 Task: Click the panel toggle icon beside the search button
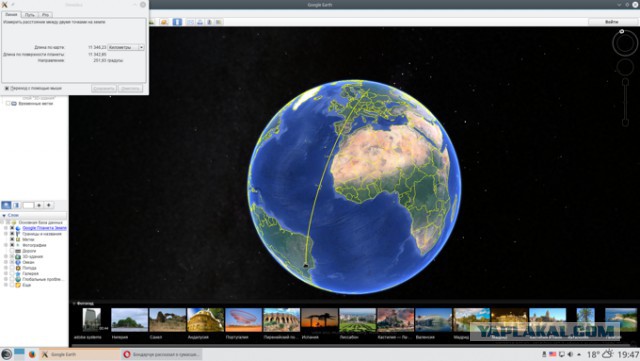click(x=16, y=205)
